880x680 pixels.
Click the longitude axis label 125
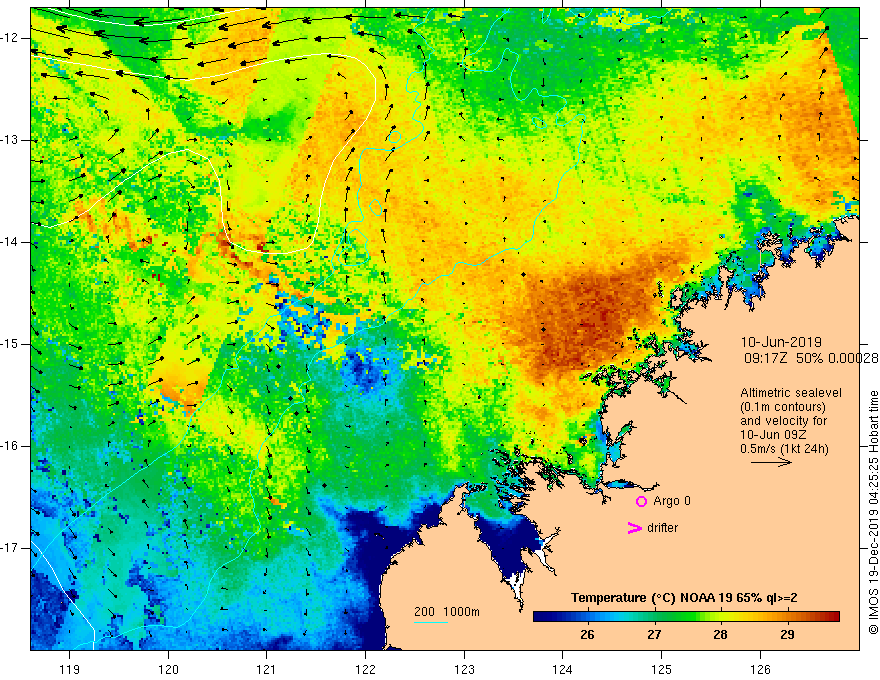pyautogui.click(x=662, y=669)
